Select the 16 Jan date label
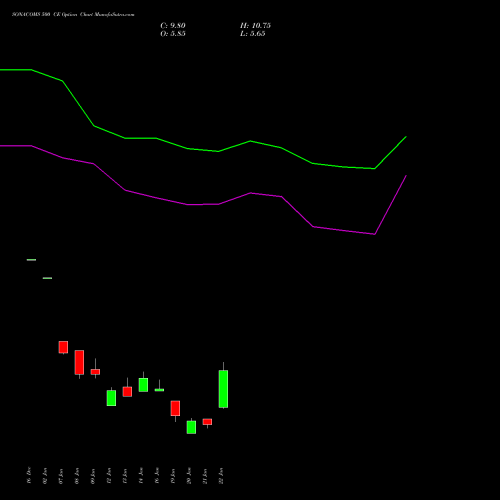This screenshot has height=500, width=500. [157, 476]
